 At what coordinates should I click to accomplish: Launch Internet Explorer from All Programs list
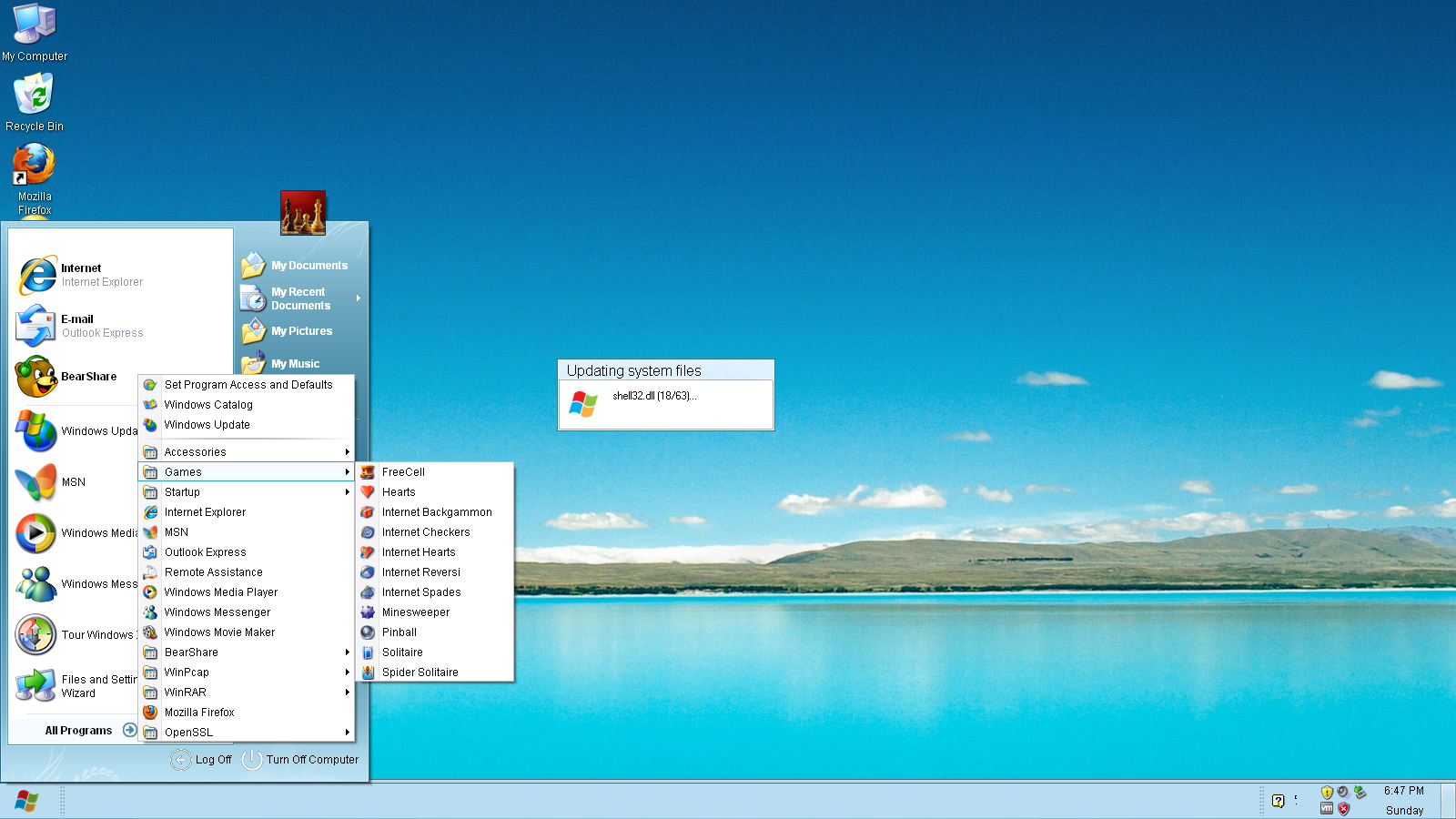[x=246, y=512]
